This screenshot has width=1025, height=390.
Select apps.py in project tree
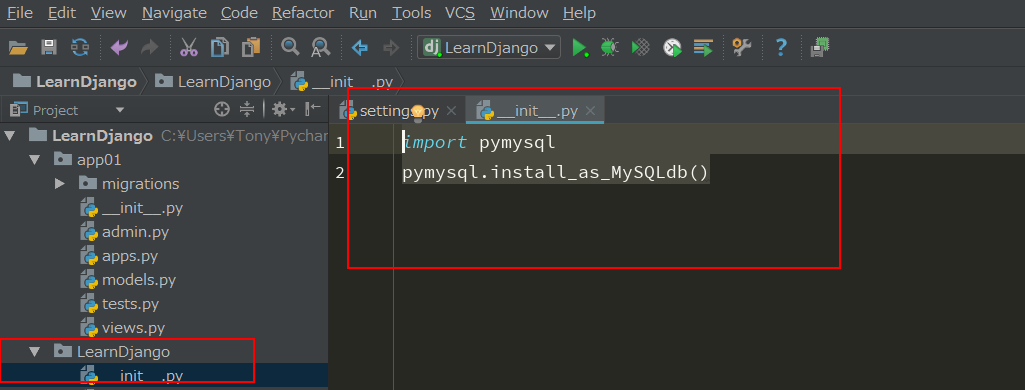click(x=118, y=256)
